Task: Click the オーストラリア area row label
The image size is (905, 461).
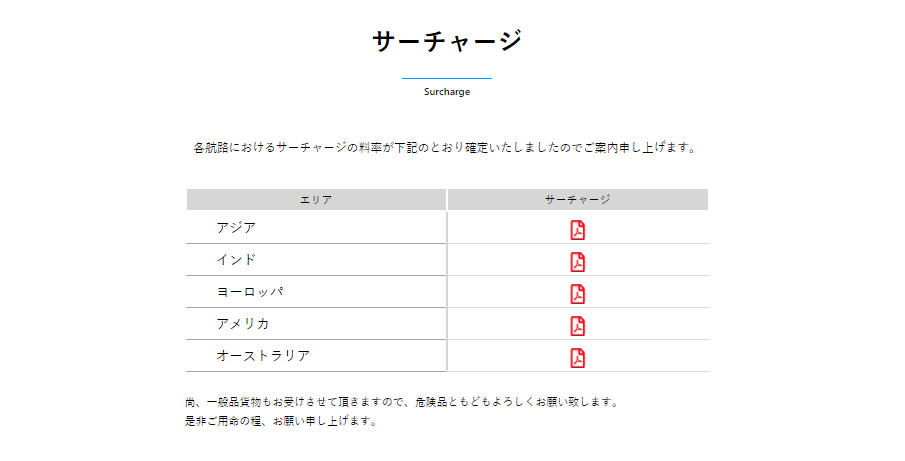Action: click(263, 356)
